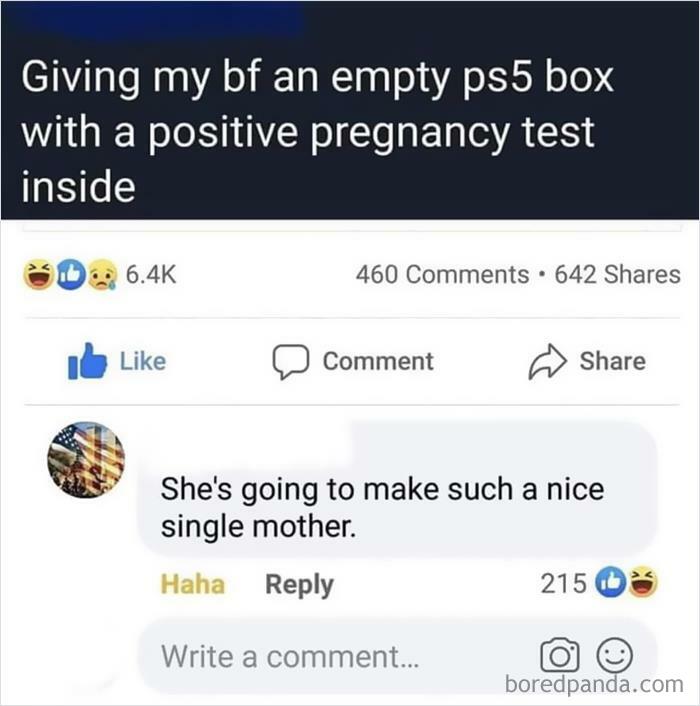700x706 pixels.
Task: Open the commenter's flag profile picture
Action: (x=87, y=461)
